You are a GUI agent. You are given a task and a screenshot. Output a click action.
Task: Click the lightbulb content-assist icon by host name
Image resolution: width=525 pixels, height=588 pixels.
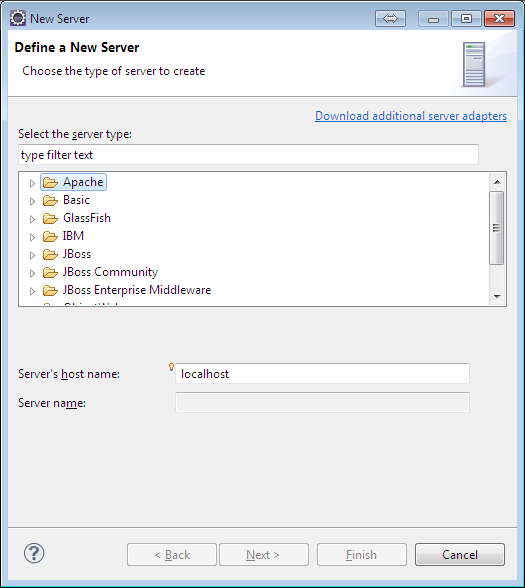coord(171,367)
